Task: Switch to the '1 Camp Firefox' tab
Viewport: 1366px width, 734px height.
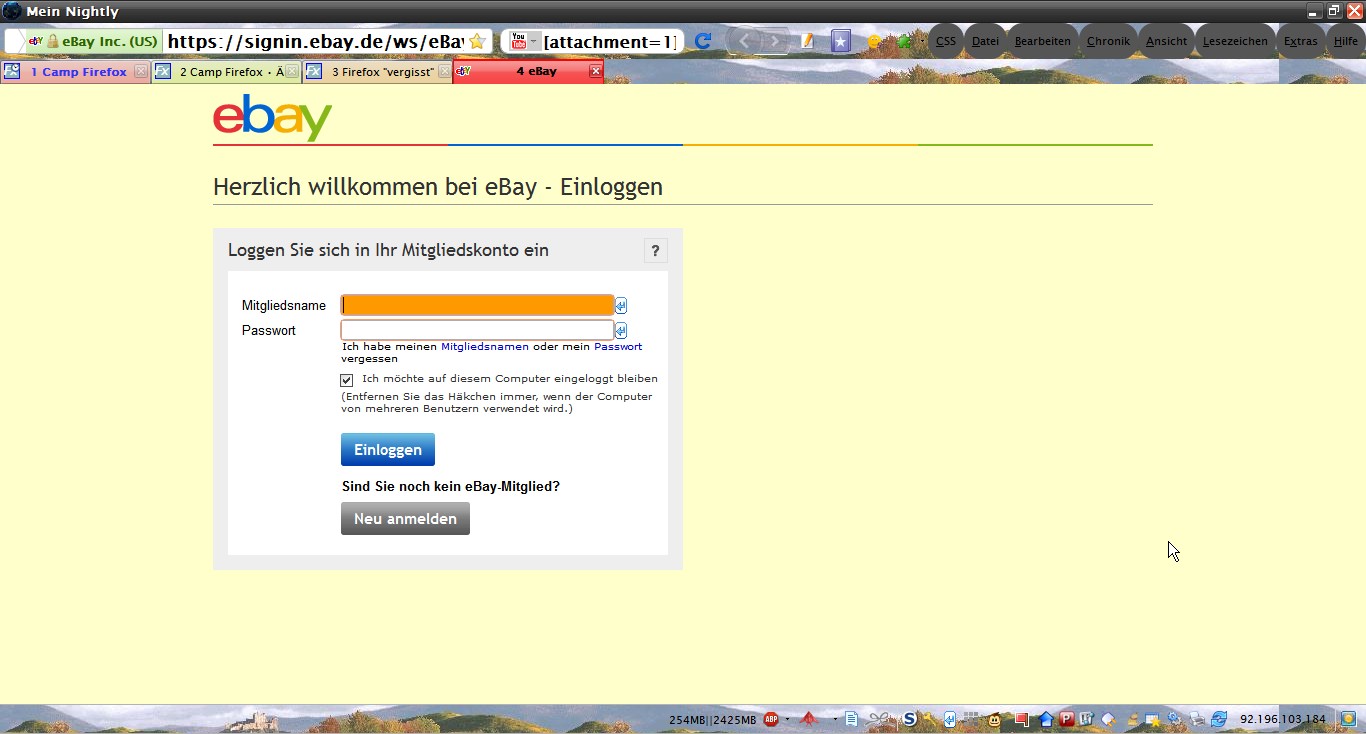Action: point(76,72)
